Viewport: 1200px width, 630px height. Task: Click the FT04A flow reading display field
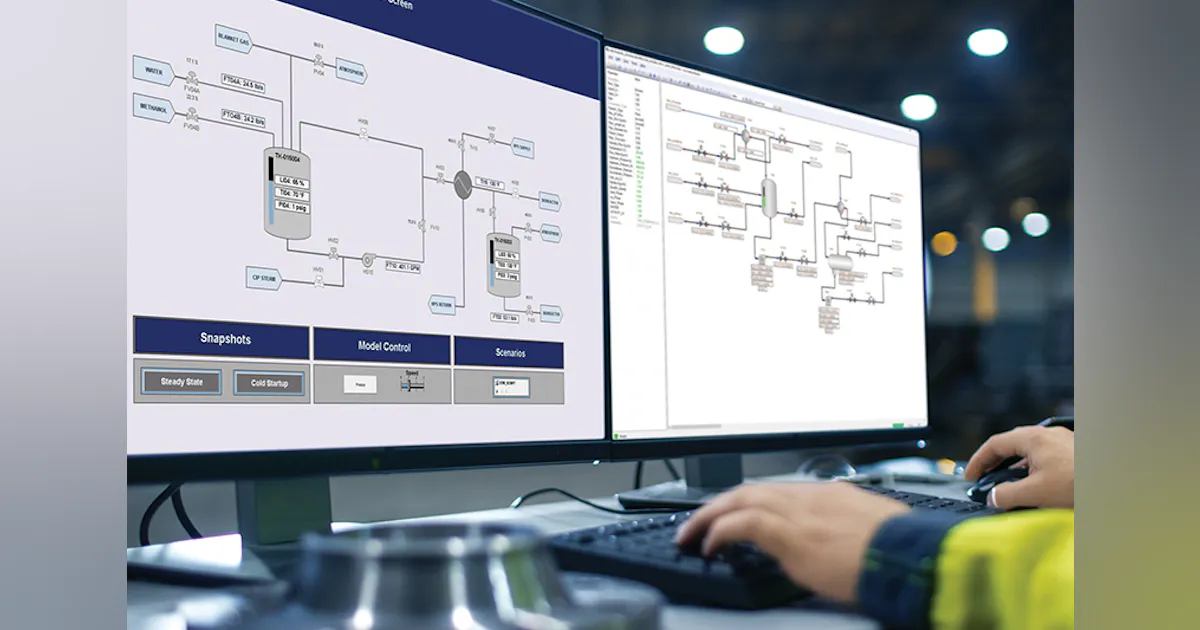point(243,82)
